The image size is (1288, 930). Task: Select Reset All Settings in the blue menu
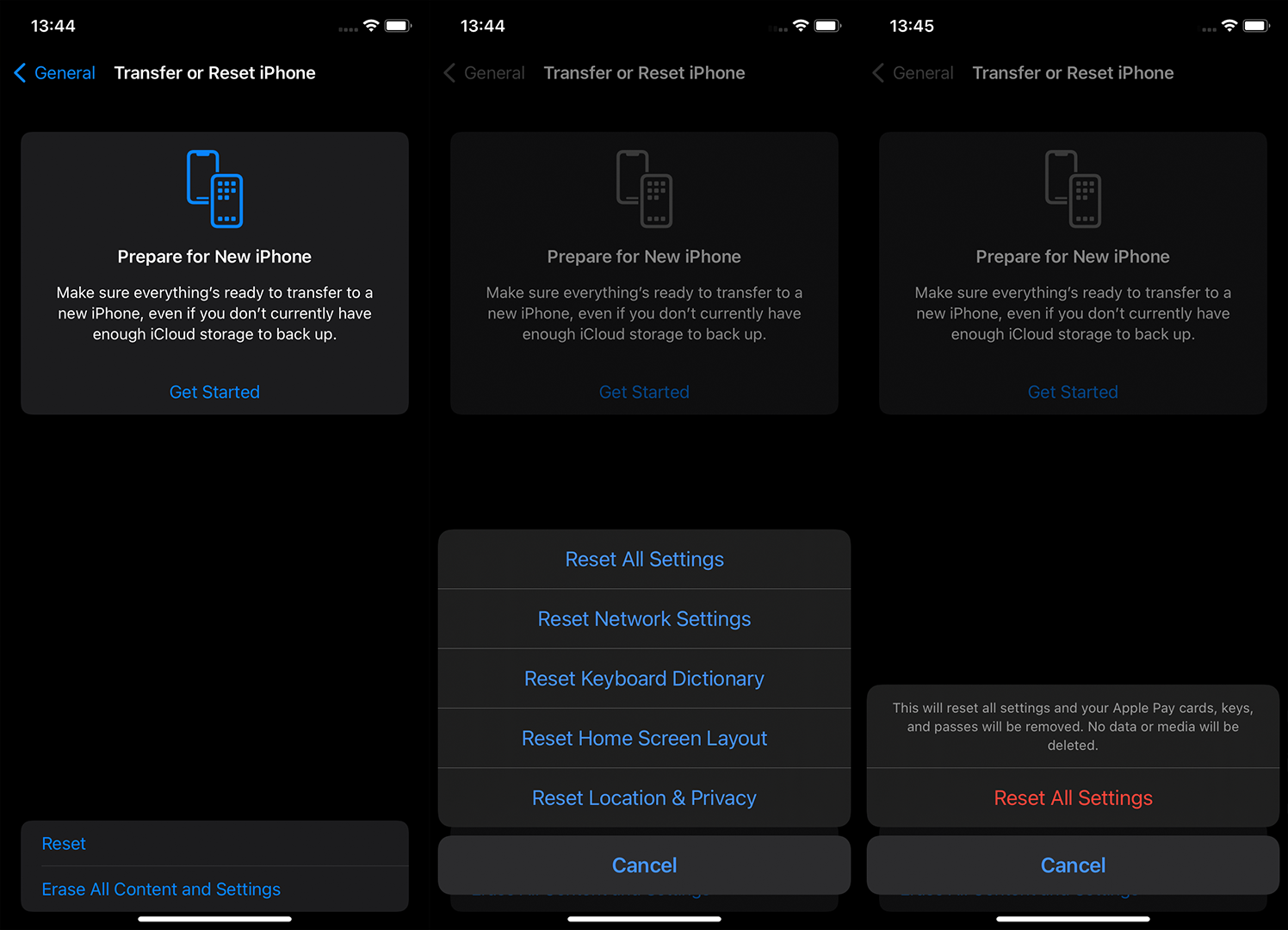644,560
